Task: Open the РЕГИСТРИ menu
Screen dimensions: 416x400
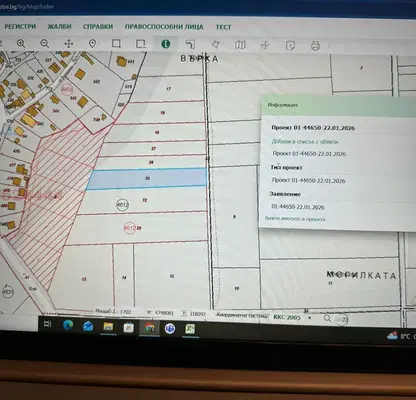Action: [20, 26]
